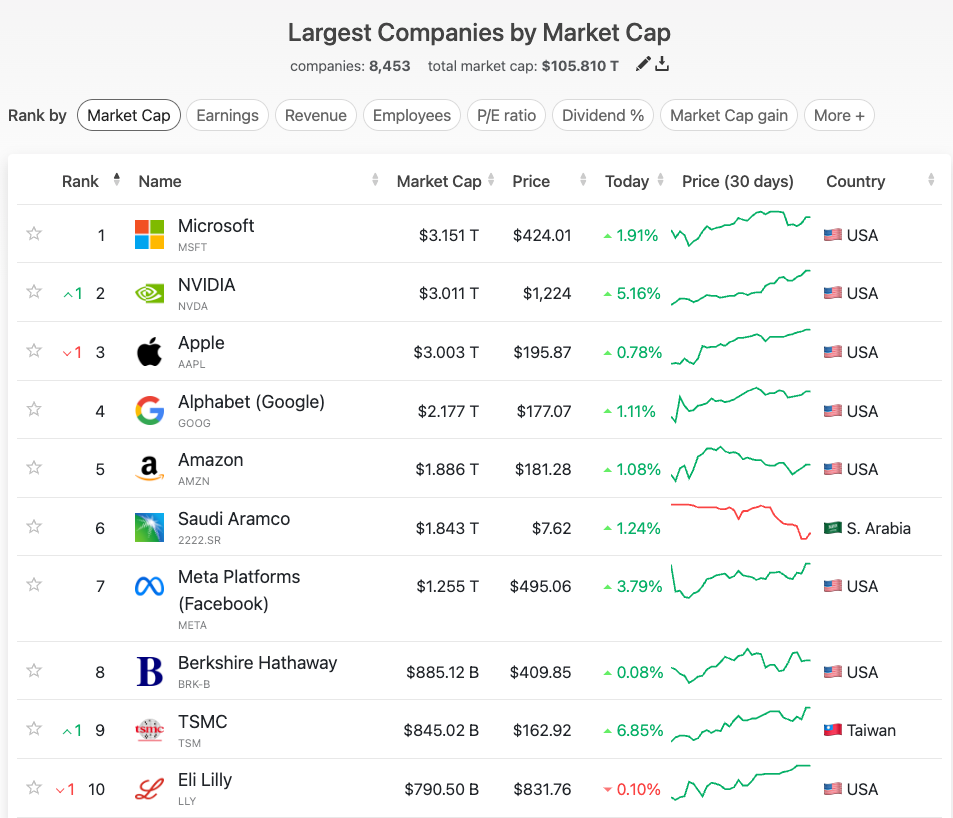953x818 pixels.
Task: Rank companies by Earnings
Action: 227,115
